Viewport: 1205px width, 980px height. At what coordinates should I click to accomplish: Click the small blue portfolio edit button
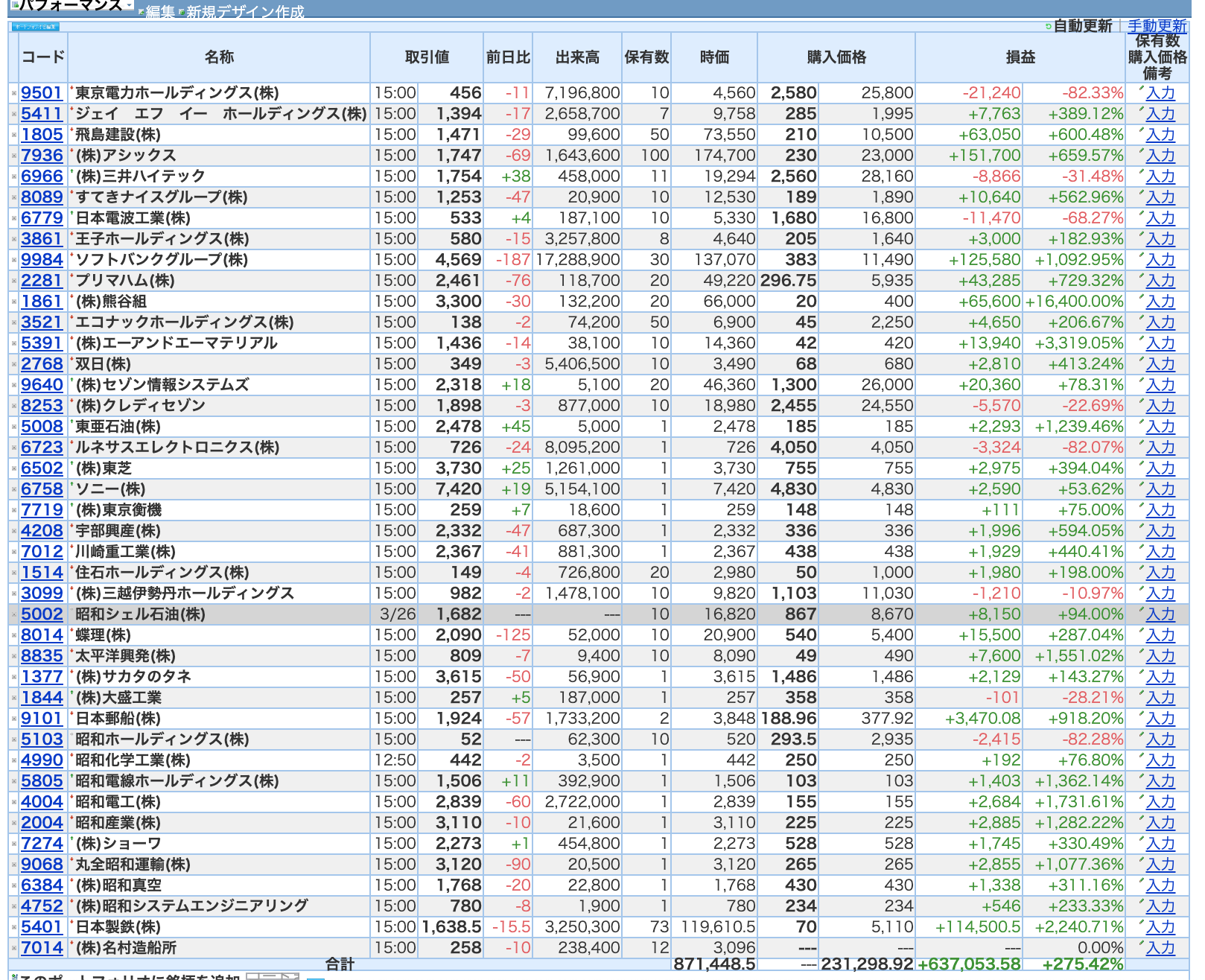click(36, 26)
